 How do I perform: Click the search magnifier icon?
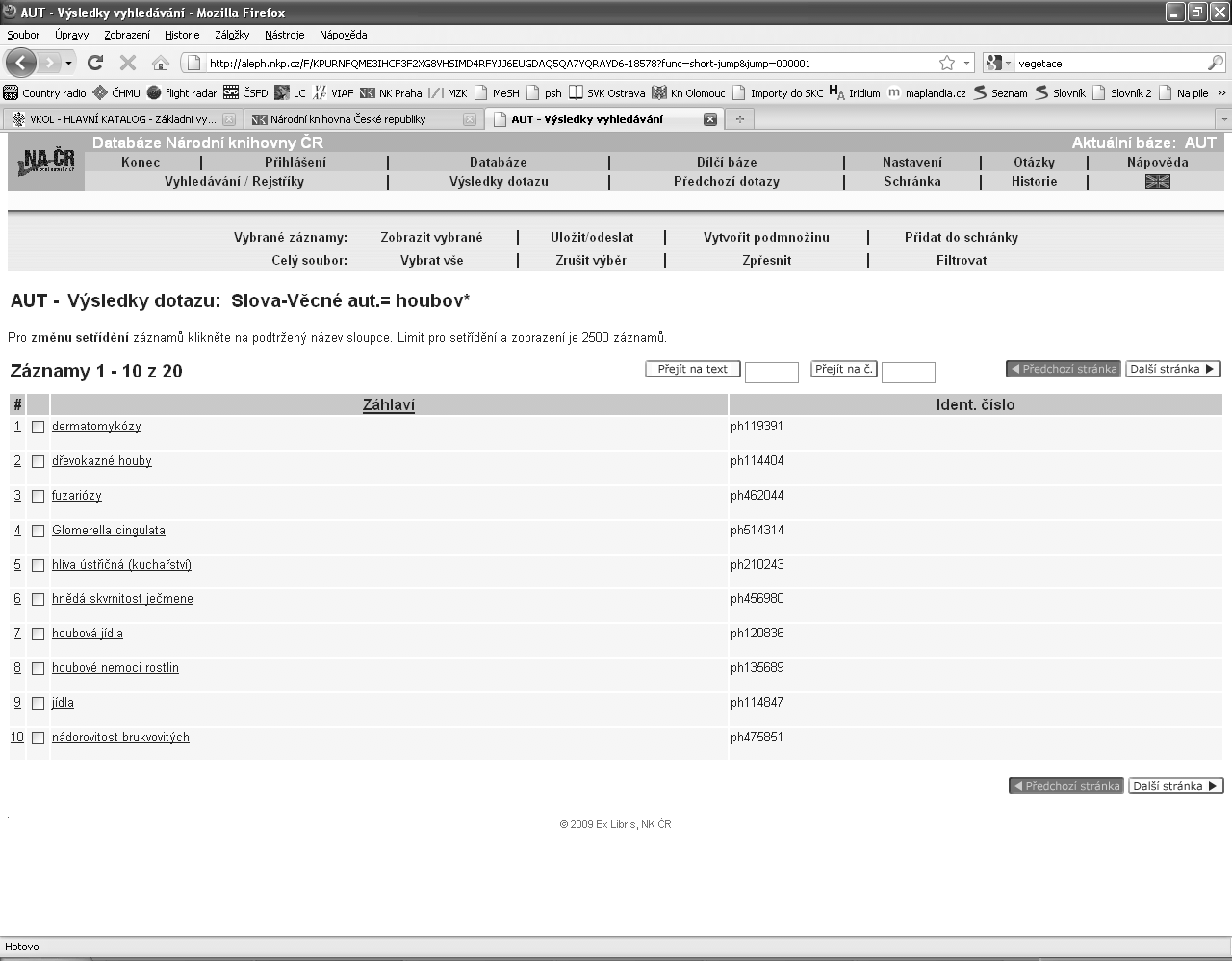(1216, 63)
